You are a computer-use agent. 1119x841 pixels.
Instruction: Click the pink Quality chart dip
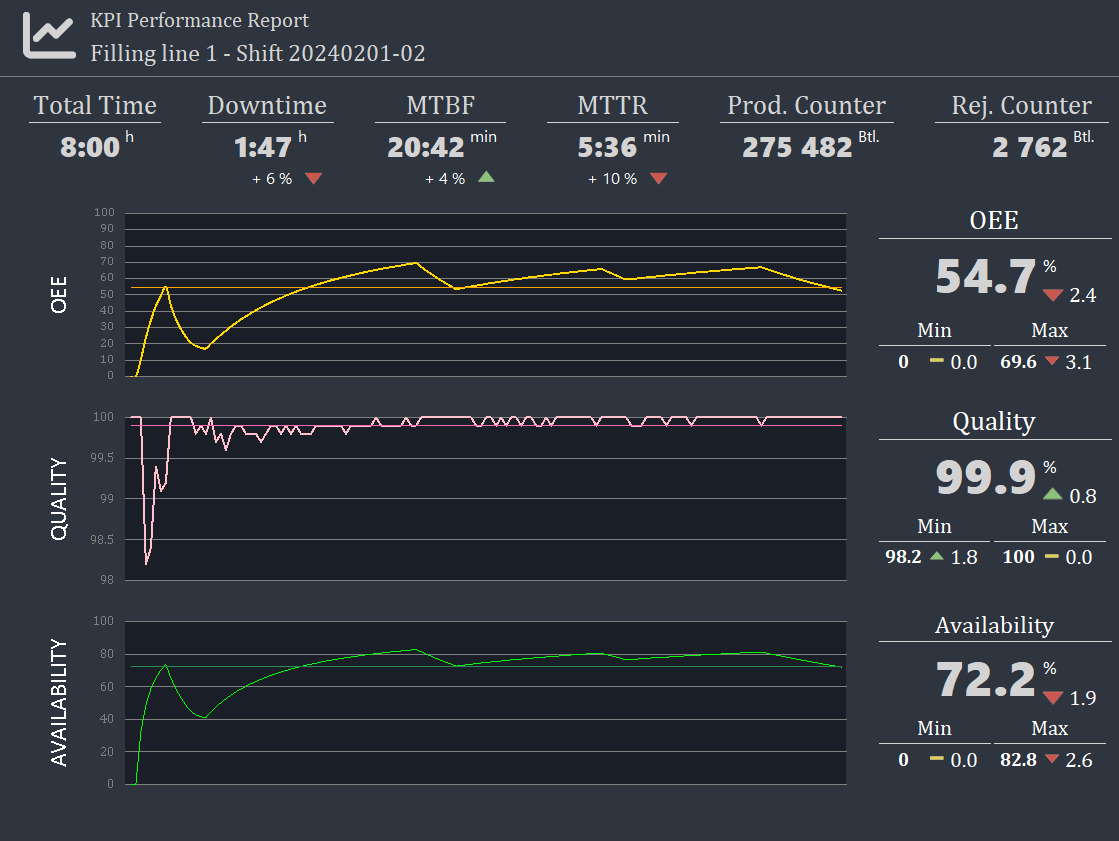point(147,560)
